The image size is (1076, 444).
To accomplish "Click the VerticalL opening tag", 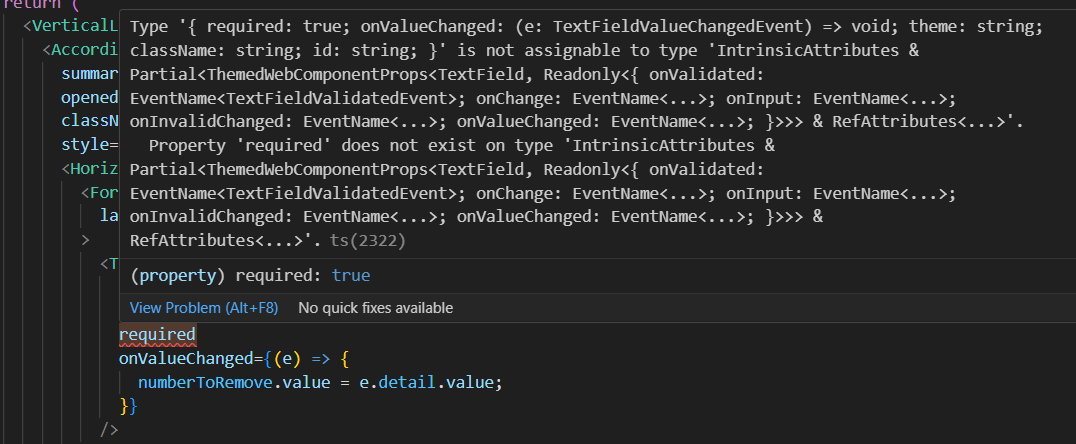I will 76,27.
